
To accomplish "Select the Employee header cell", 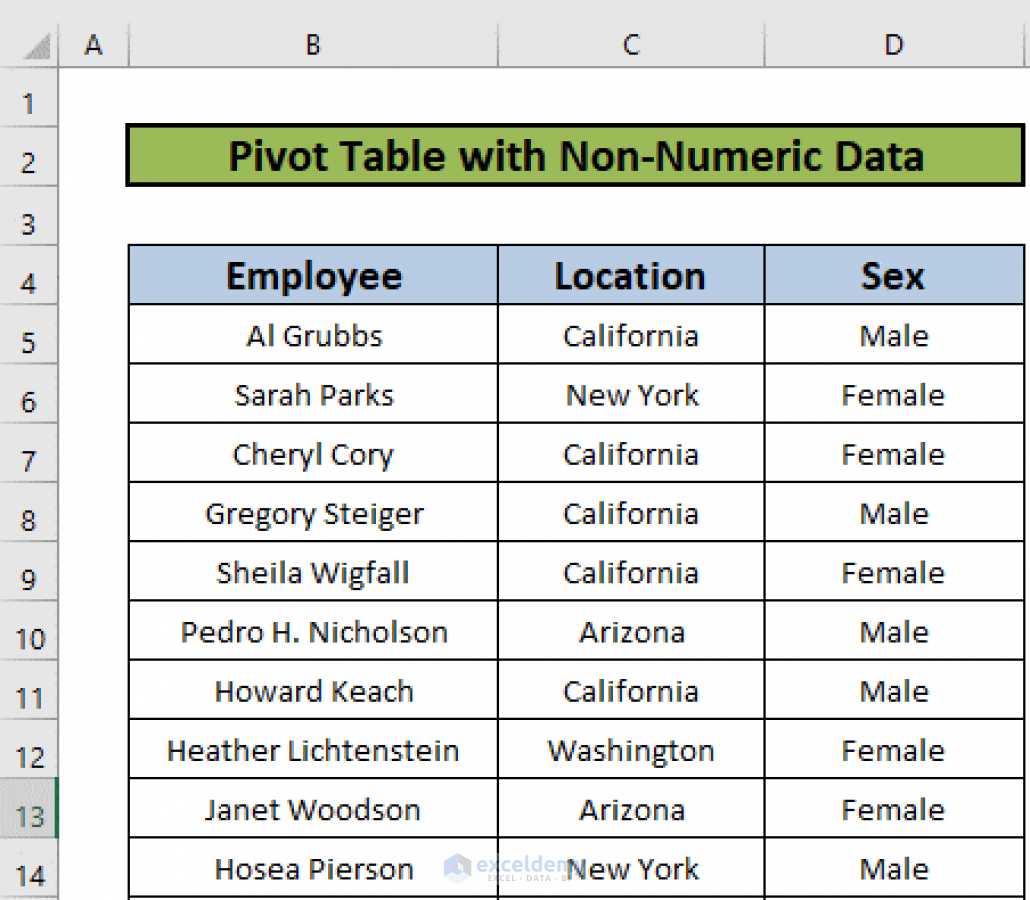I will [313, 275].
